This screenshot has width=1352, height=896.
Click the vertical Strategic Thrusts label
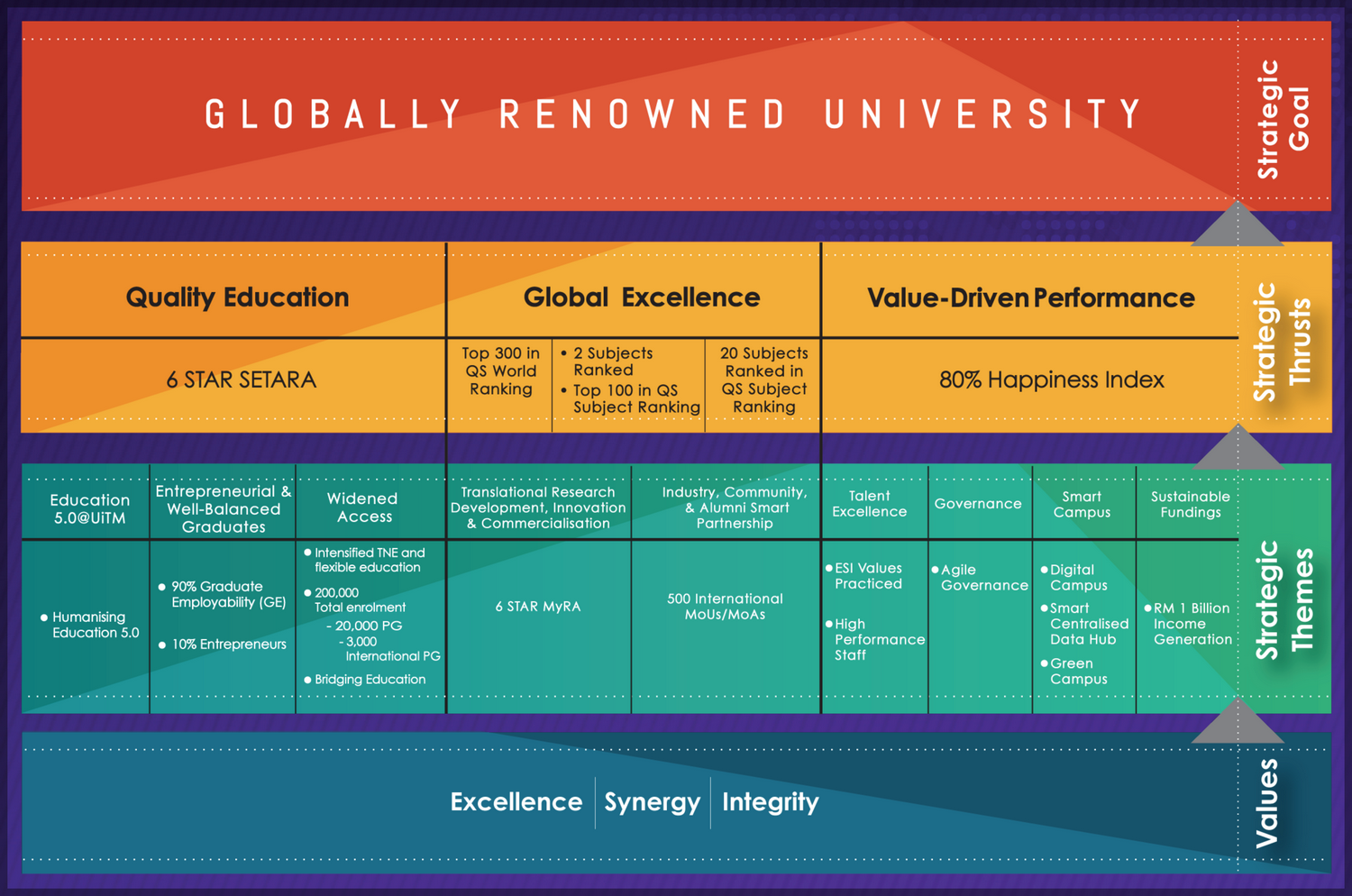(1283, 341)
